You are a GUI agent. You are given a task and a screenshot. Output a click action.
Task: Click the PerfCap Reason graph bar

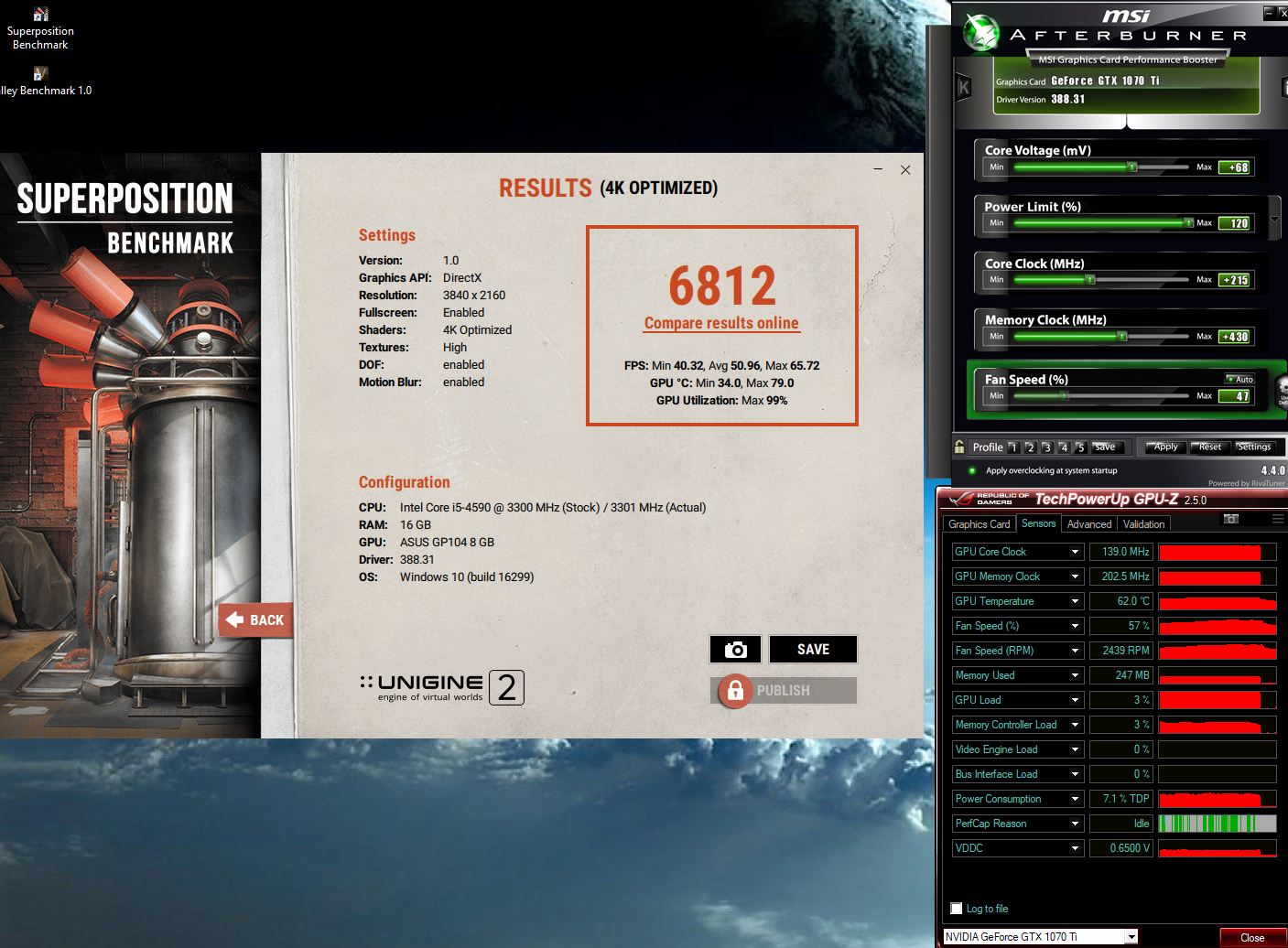click(x=1218, y=824)
